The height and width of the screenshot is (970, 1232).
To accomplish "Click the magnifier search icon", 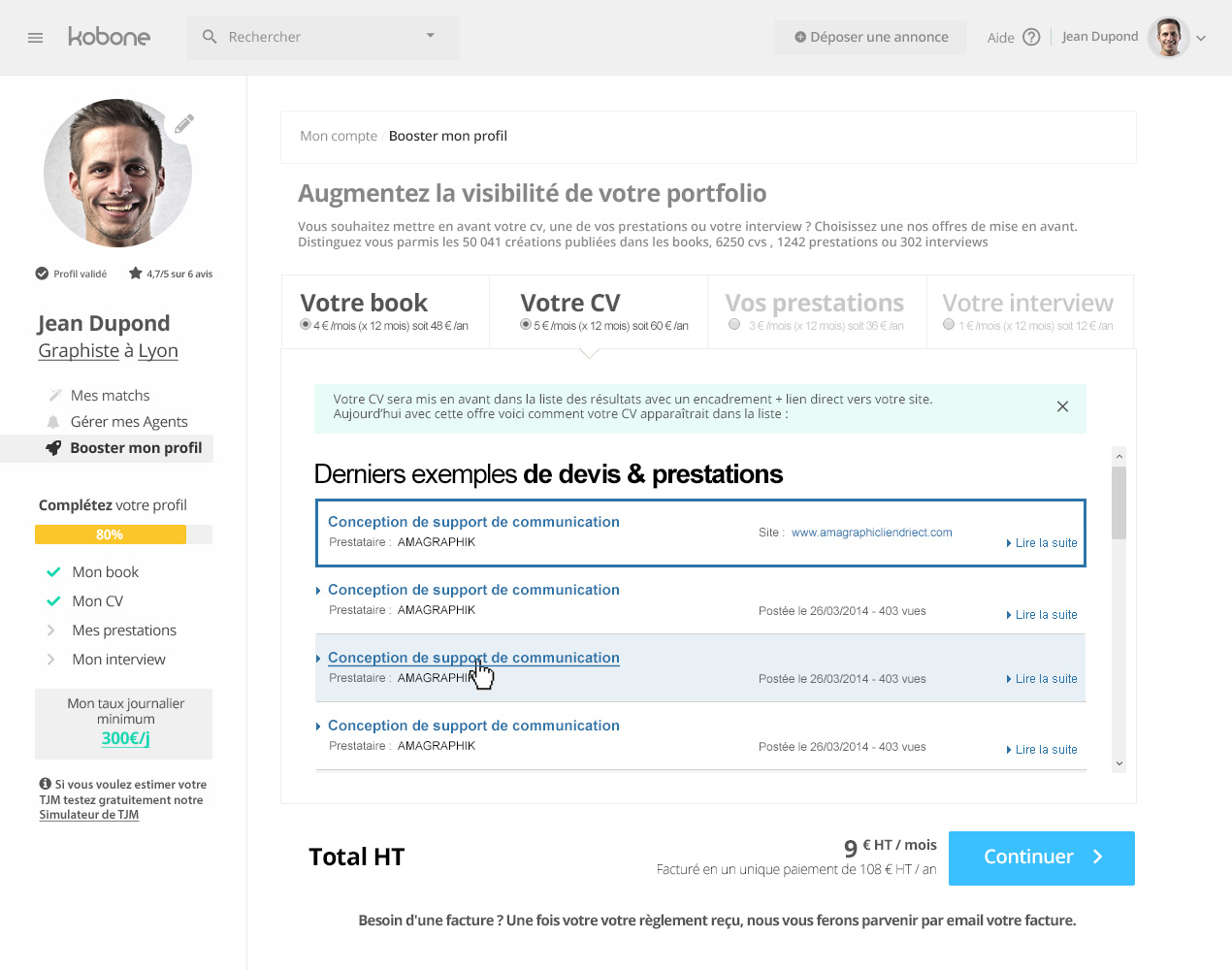I will [x=210, y=37].
